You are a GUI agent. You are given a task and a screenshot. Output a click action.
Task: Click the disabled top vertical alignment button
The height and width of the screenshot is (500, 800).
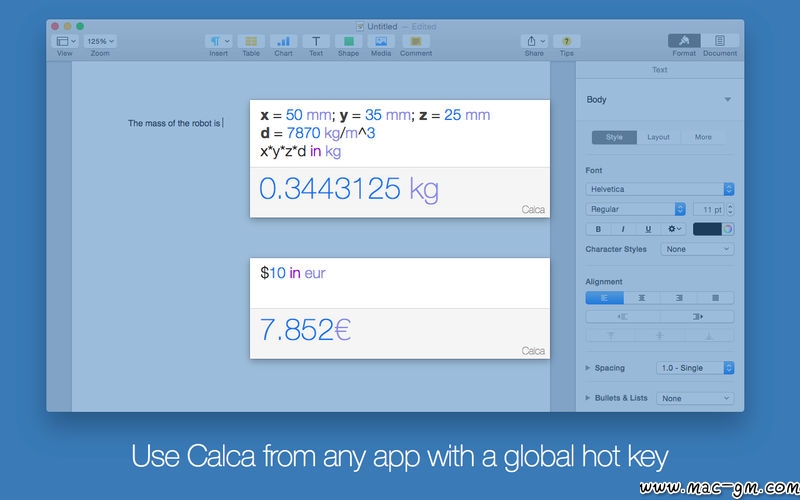coord(610,336)
